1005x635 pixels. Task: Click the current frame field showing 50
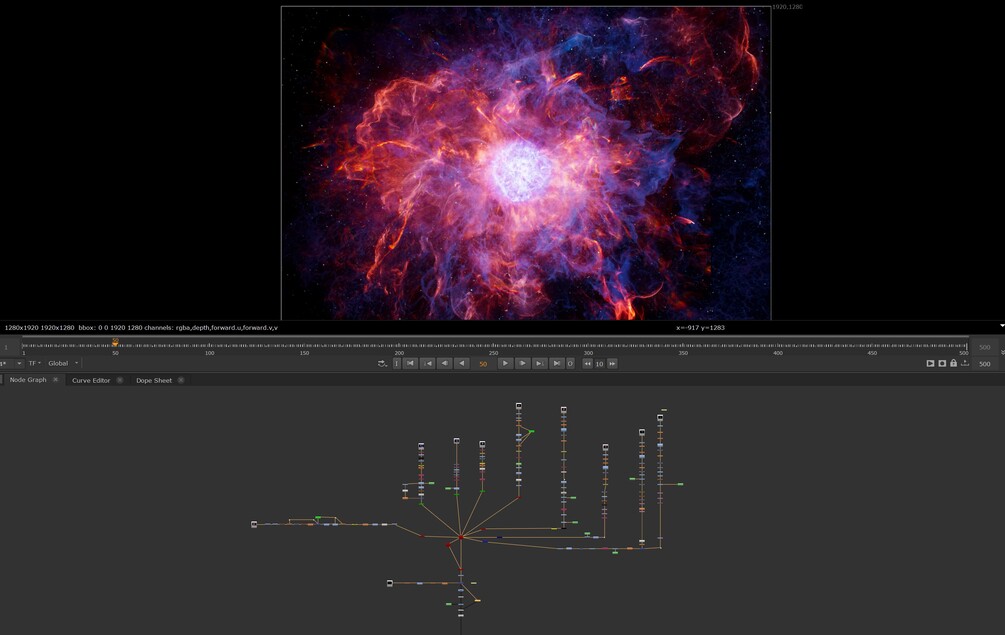point(483,363)
